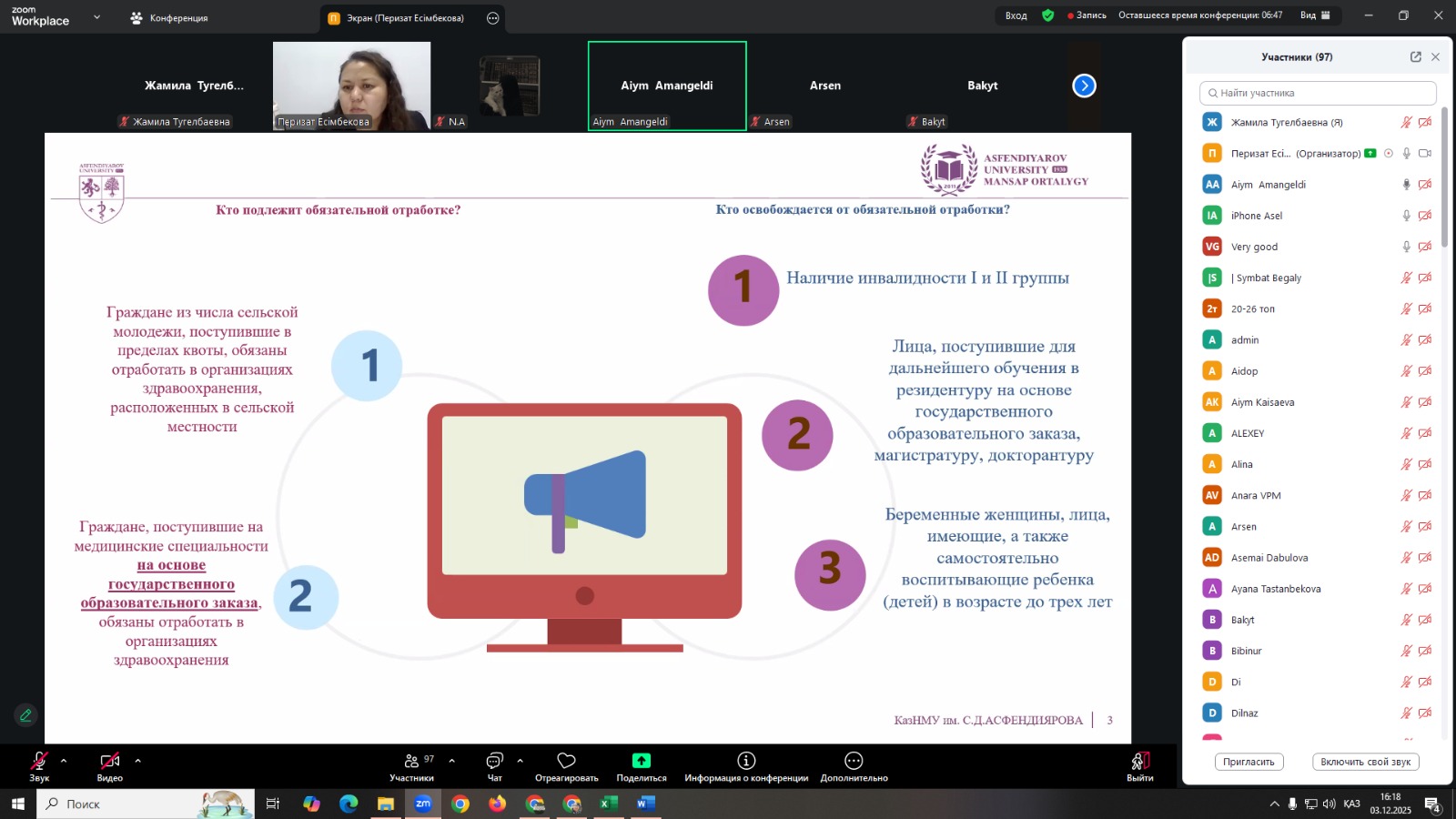Pop out the participants panel
Screen dimensions: 1456x819
(1415, 56)
